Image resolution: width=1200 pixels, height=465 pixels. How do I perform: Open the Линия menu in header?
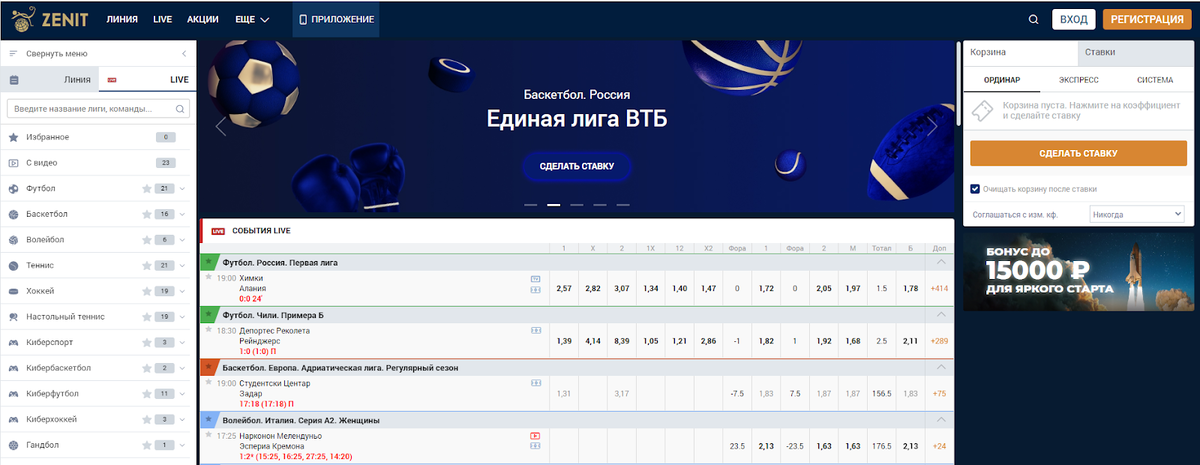tap(122, 19)
